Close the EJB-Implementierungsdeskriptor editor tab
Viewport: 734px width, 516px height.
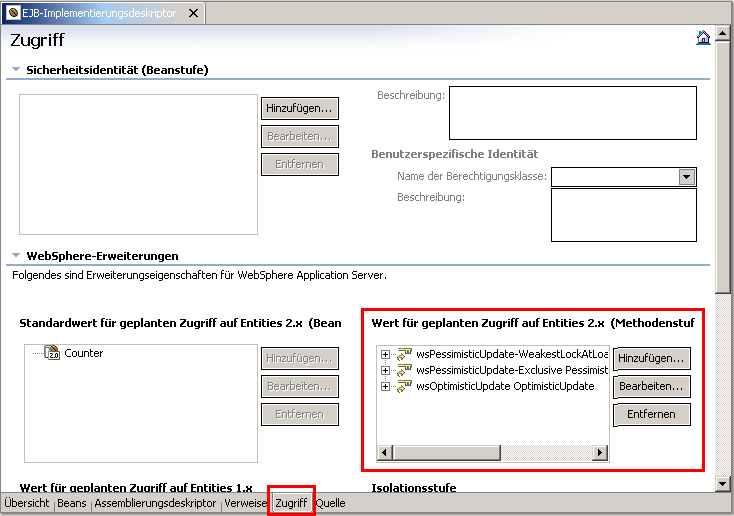(x=193, y=13)
